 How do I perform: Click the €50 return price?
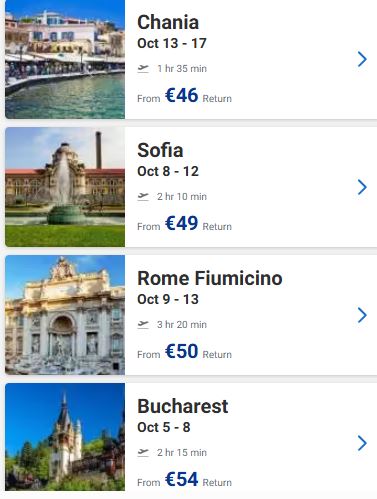pyautogui.click(x=182, y=352)
